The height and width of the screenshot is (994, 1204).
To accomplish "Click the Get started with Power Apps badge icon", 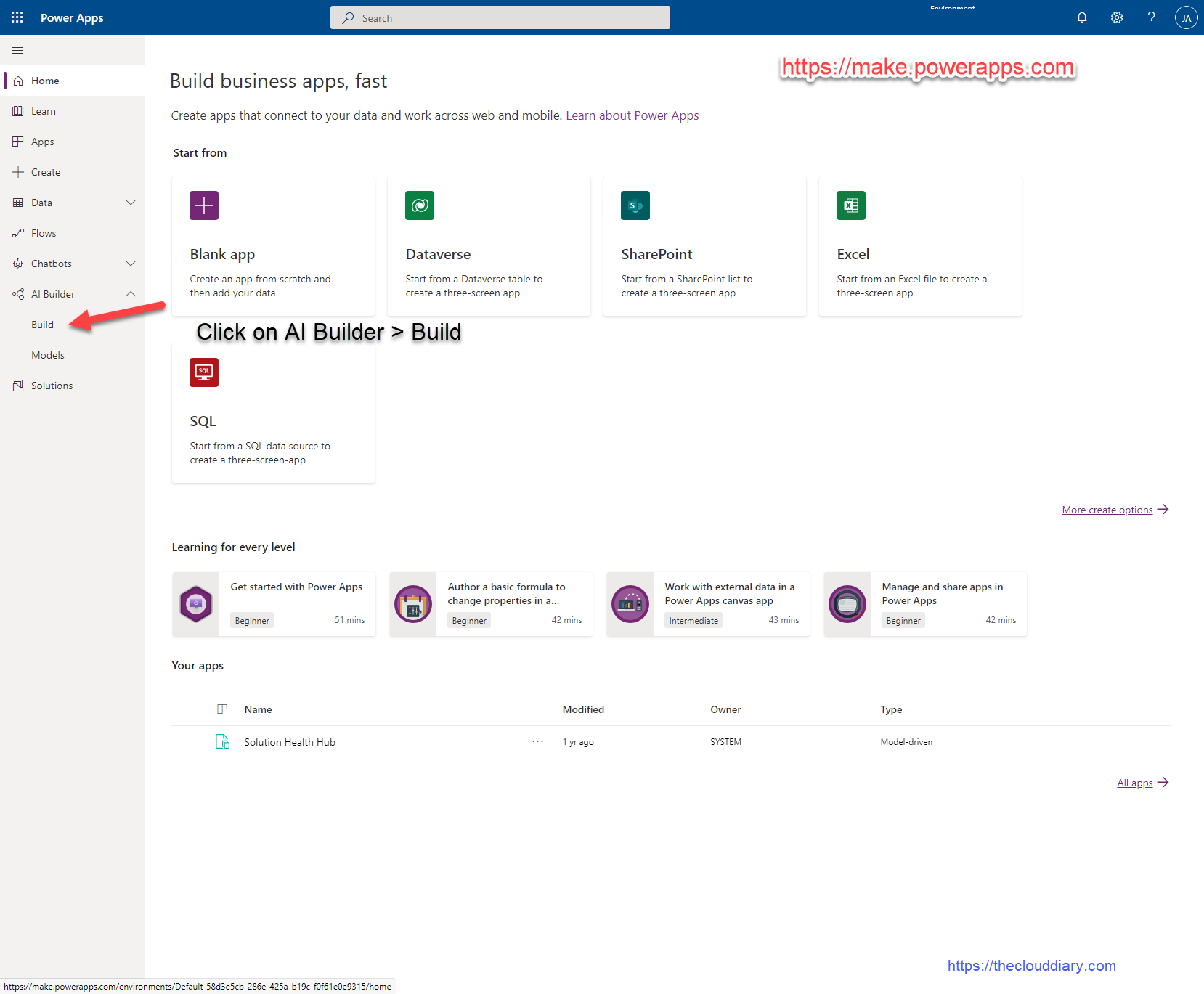I will point(196,604).
